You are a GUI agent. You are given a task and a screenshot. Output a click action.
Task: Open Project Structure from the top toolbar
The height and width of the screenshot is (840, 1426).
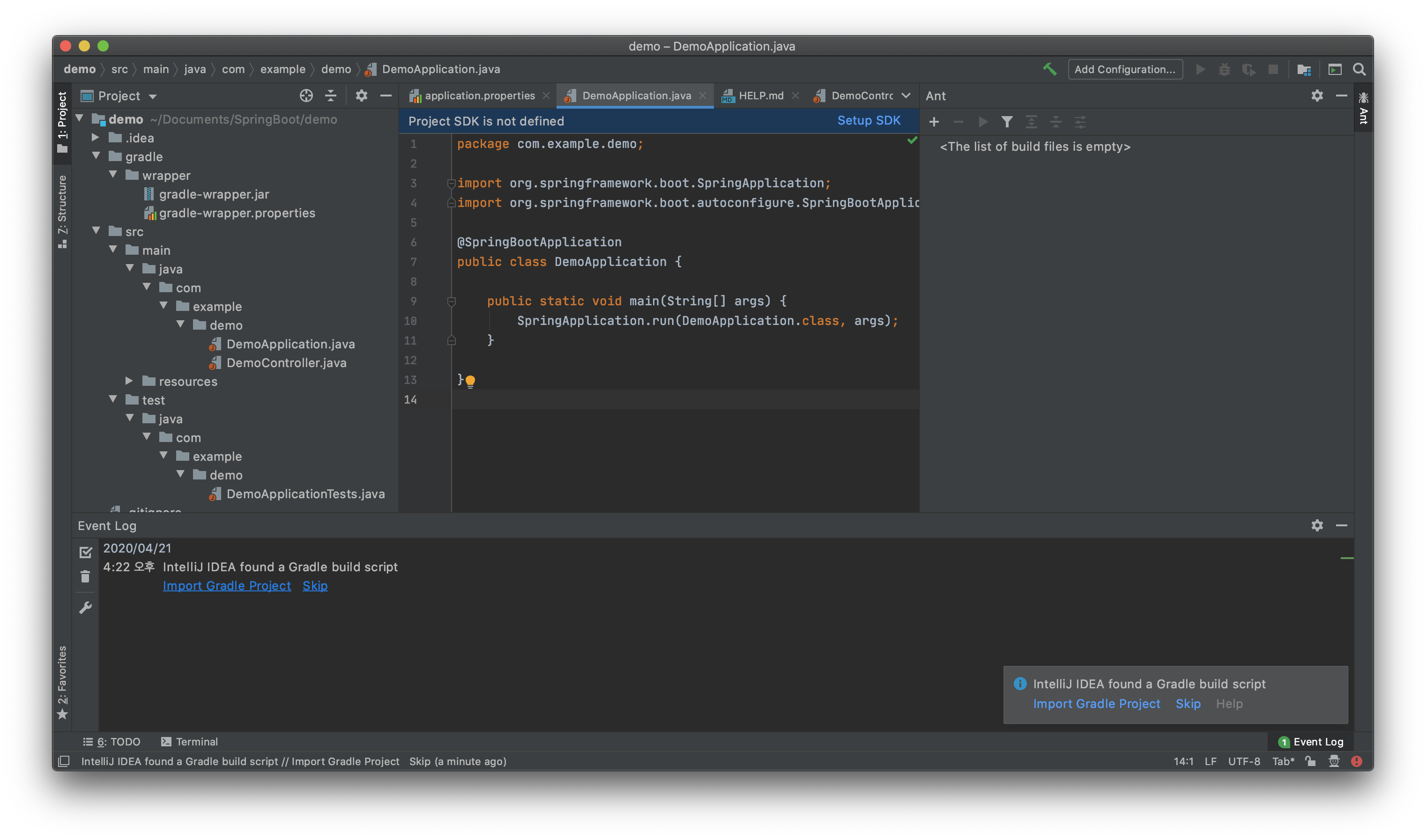pos(1304,69)
